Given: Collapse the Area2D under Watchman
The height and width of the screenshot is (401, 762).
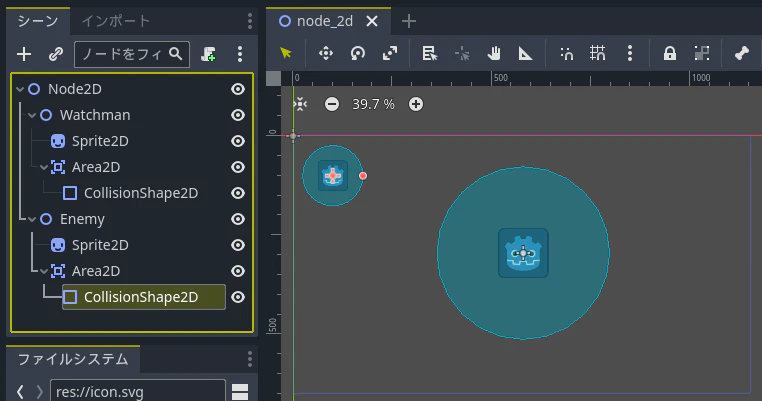Looking at the screenshot, I should [x=44, y=167].
